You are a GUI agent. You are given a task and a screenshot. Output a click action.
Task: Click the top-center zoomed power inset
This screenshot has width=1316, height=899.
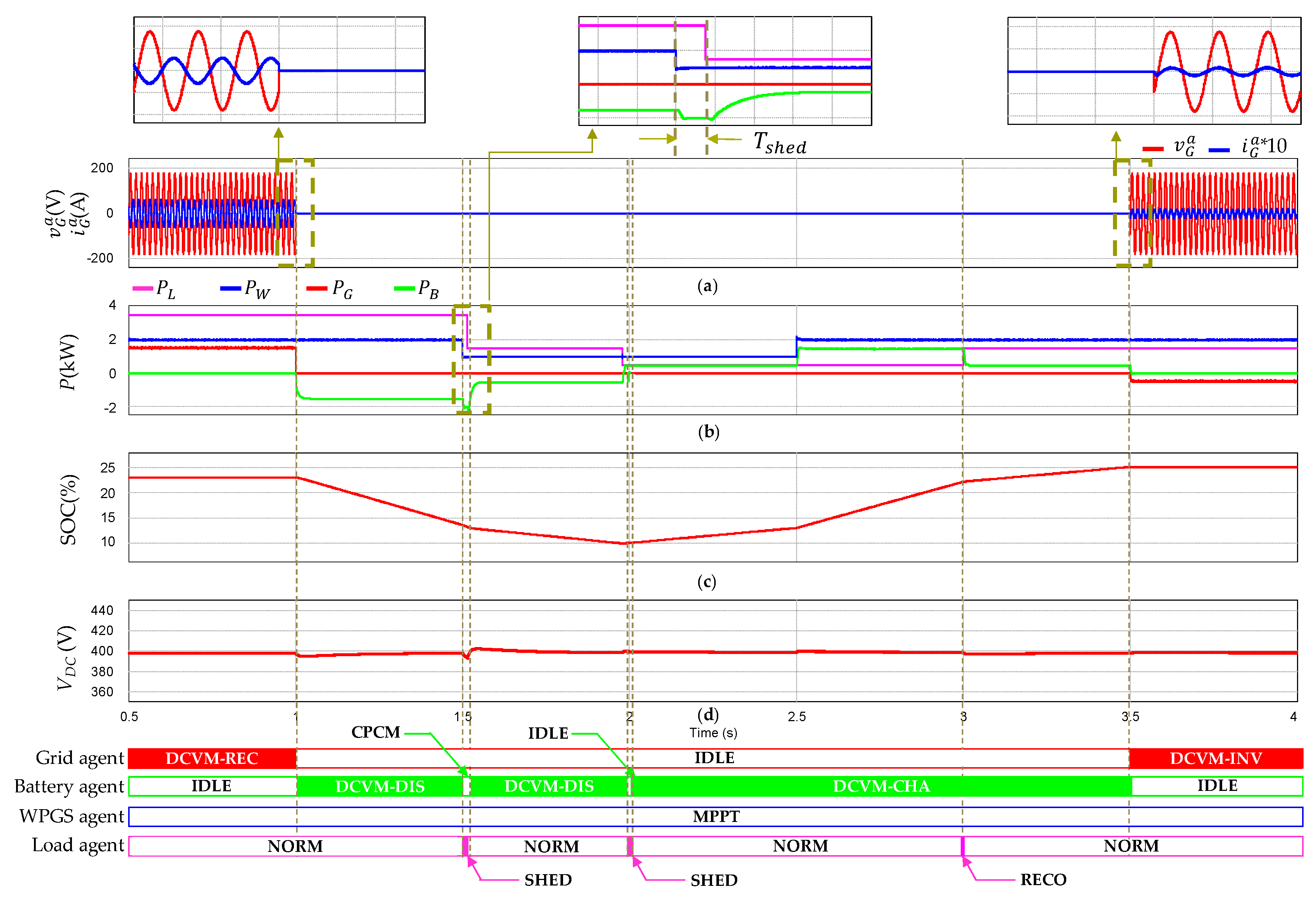[725, 71]
